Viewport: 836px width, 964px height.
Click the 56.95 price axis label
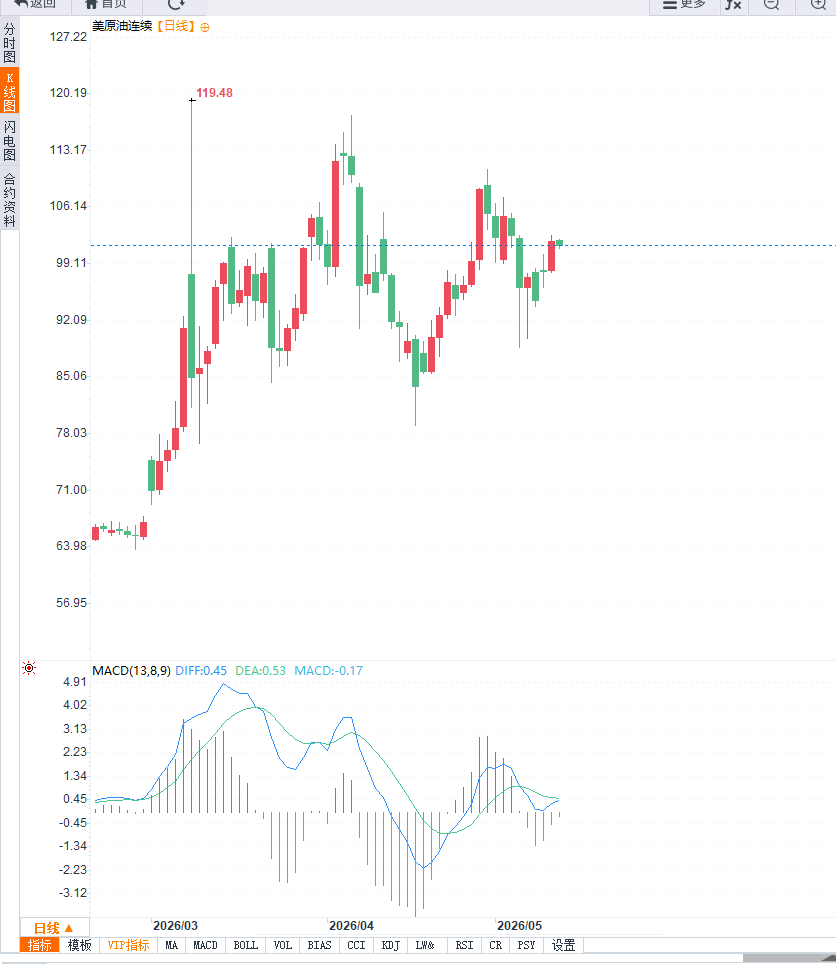[71, 603]
